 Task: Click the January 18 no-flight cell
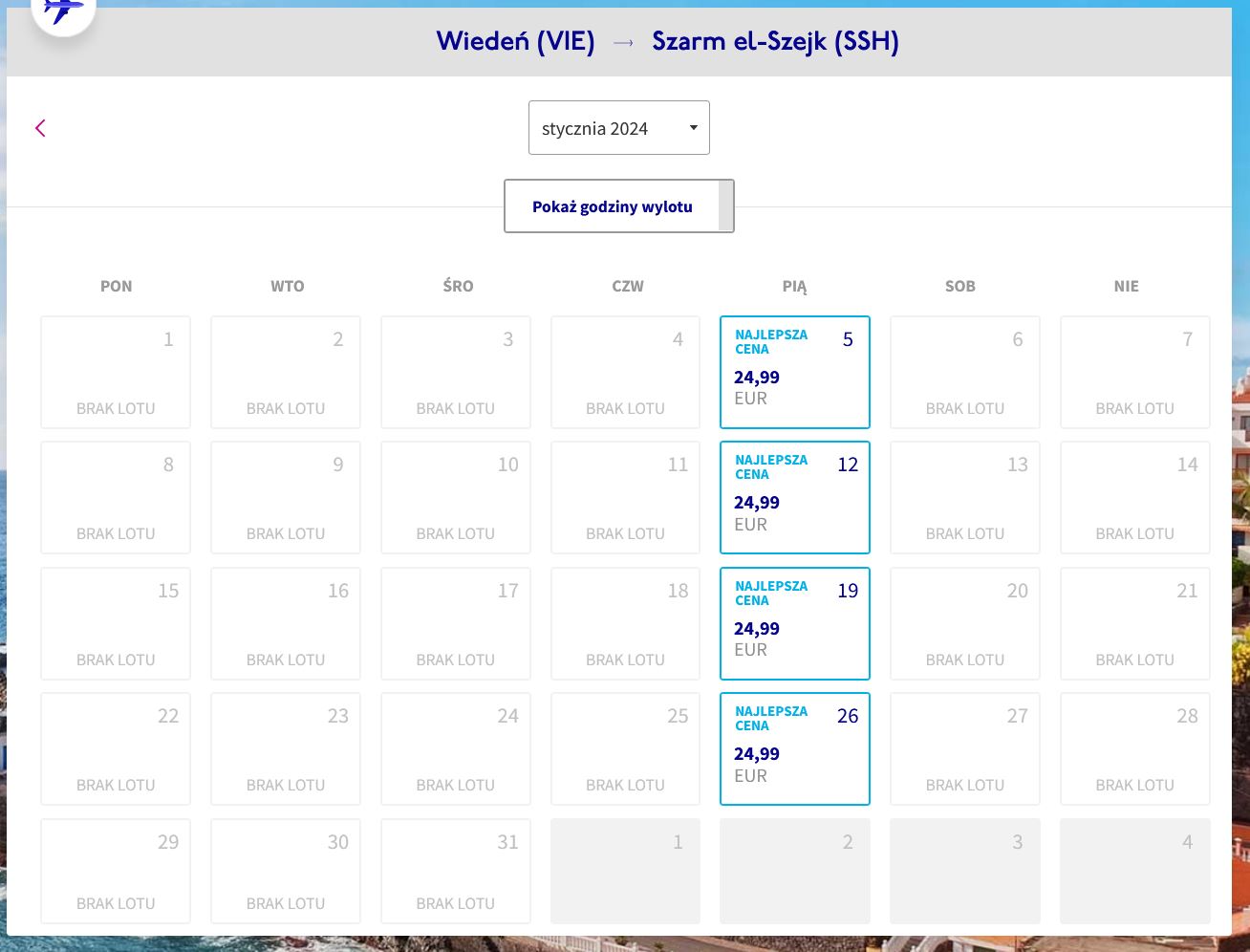[626, 623]
